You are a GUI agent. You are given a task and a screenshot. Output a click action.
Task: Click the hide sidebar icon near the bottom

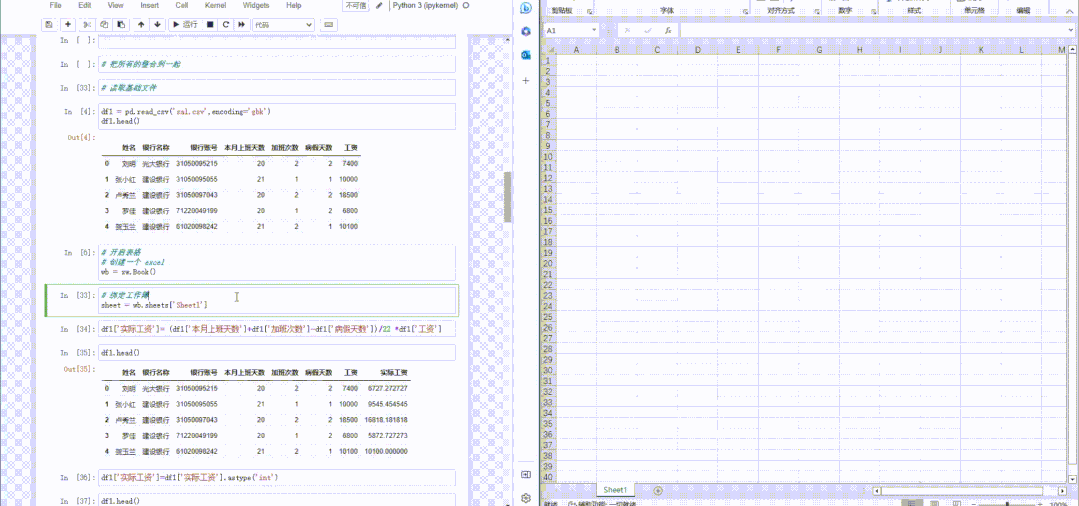click(526, 474)
